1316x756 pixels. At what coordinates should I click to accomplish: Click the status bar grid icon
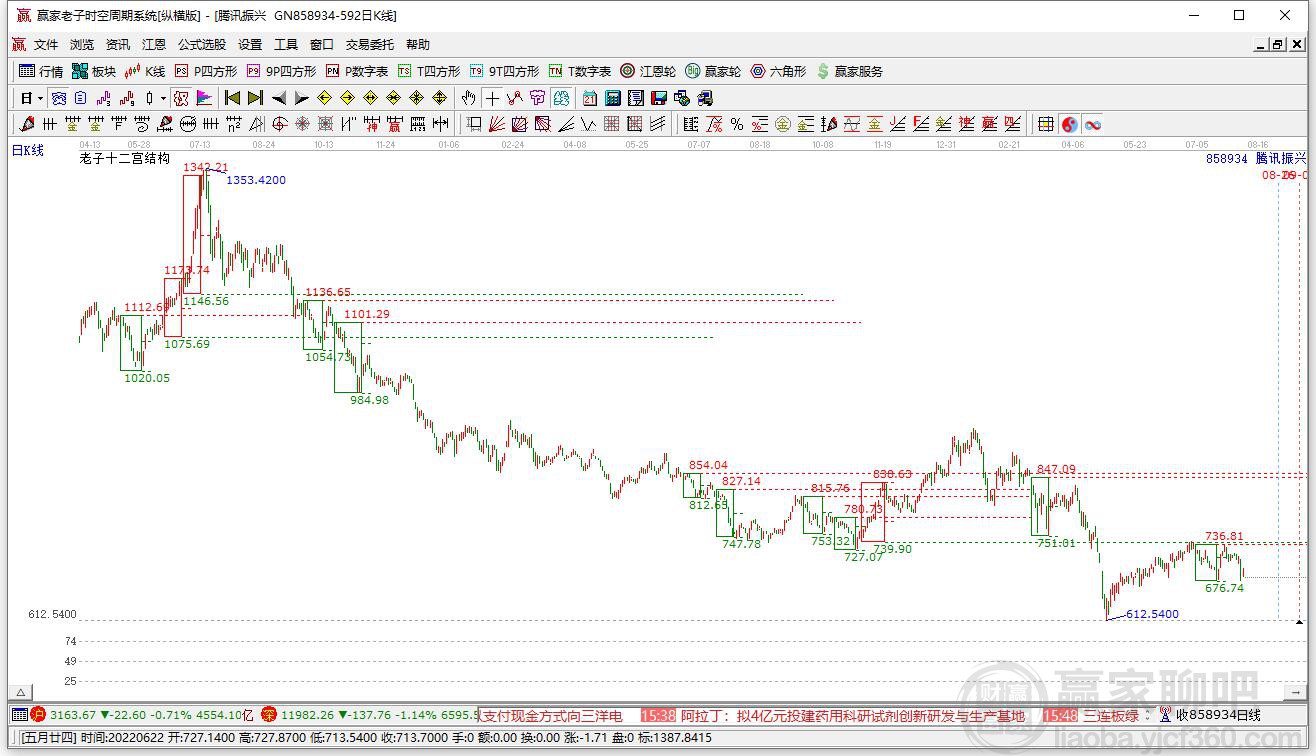[20, 715]
